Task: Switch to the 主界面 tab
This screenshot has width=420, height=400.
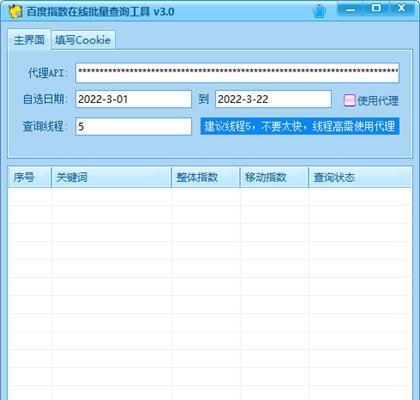Action: (29, 40)
